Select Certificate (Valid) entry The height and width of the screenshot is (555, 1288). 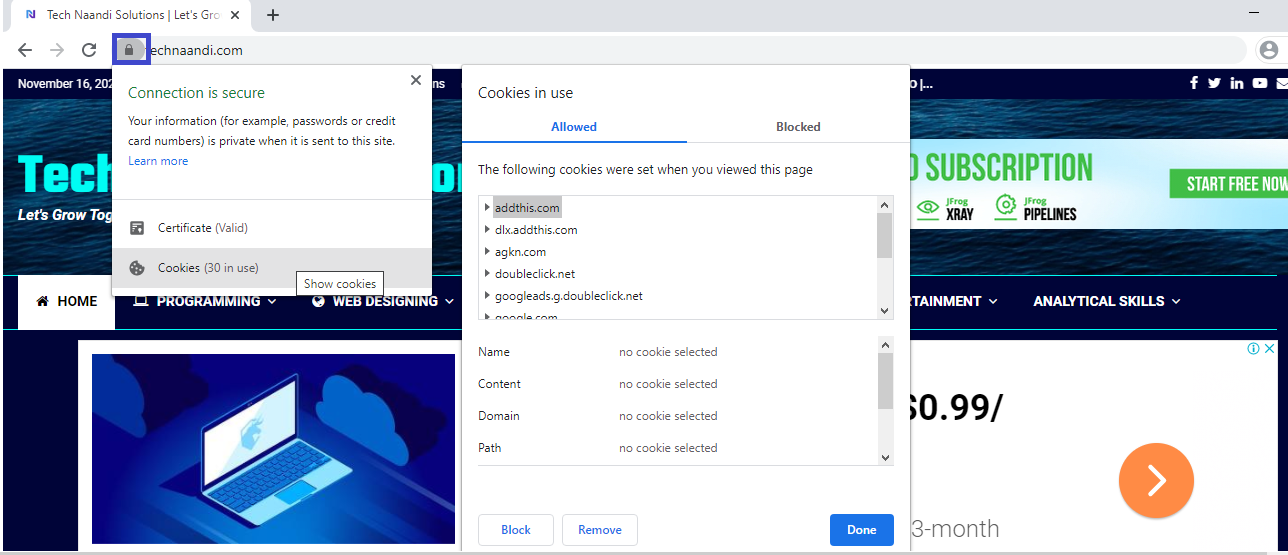click(x=272, y=228)
